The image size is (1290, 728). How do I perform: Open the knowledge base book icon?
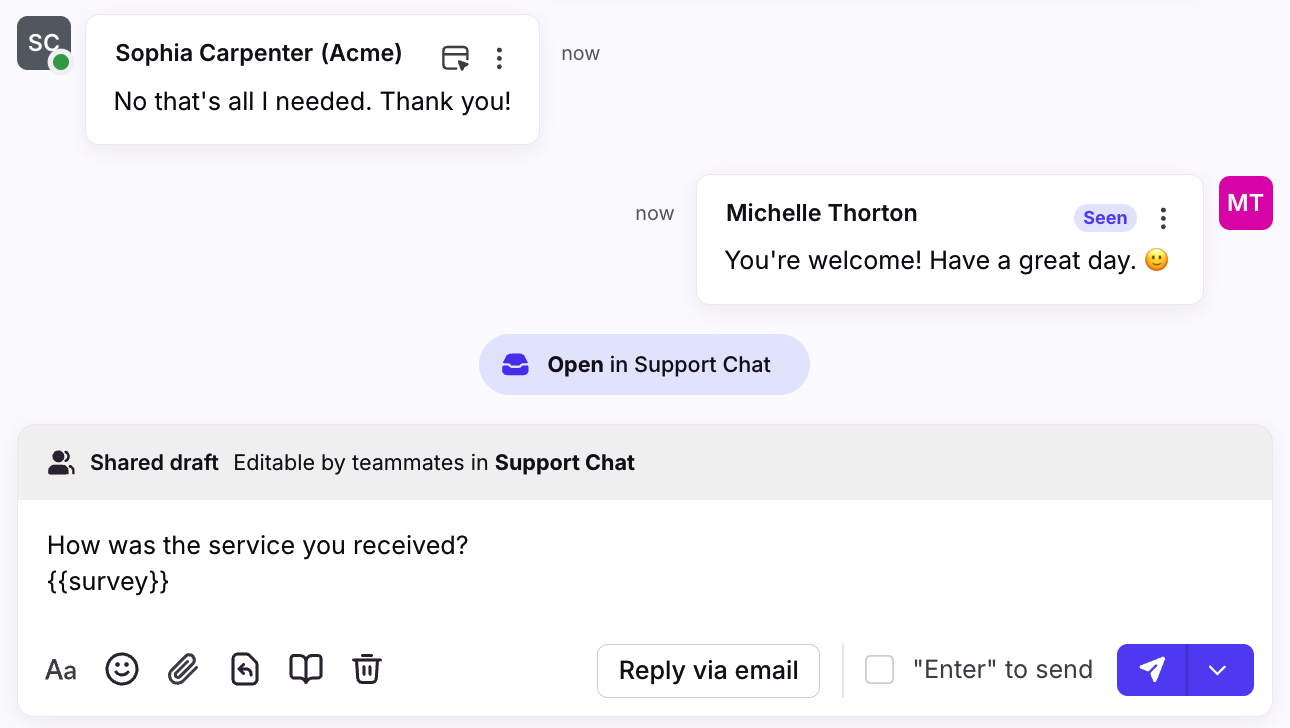[x=306, y=669]
